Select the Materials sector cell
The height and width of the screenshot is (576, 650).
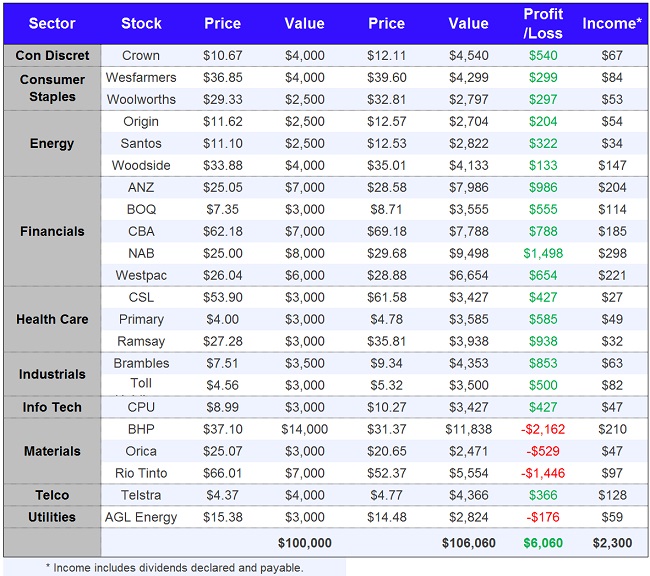[x=52, y=451]
